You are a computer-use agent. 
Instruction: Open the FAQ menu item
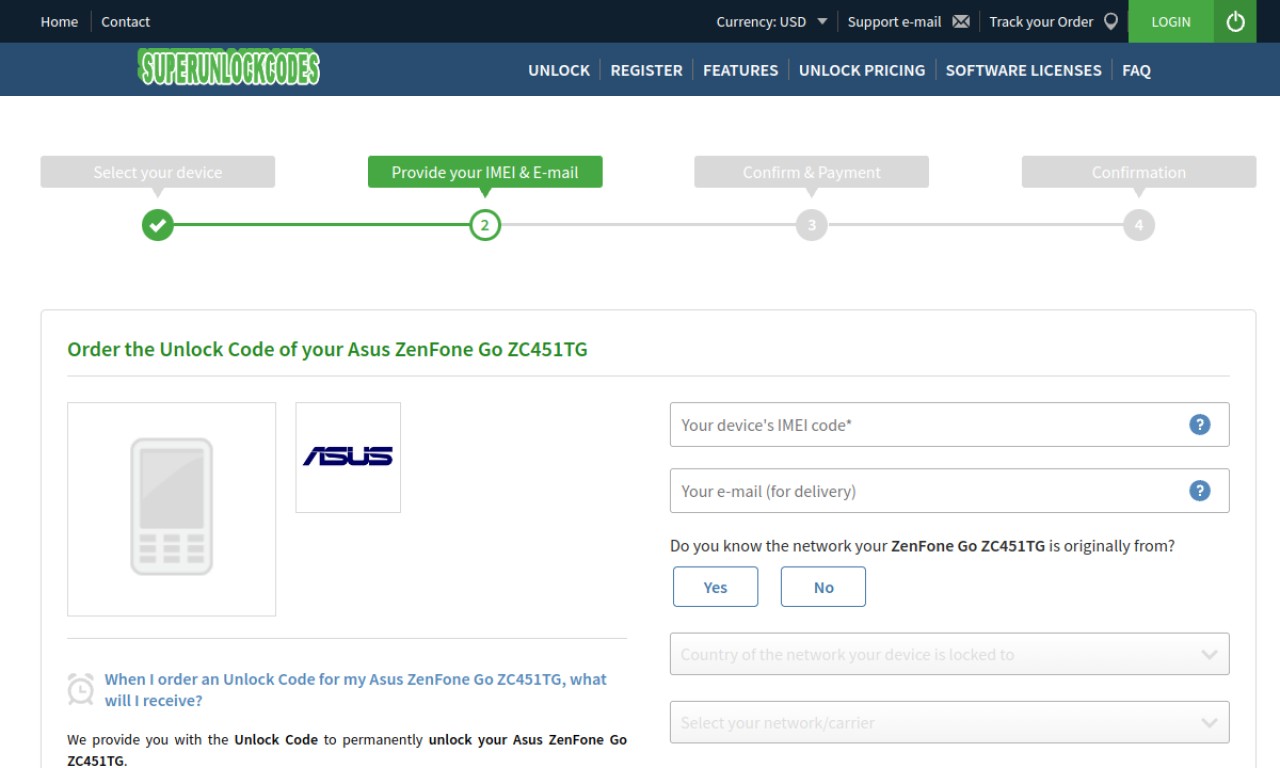tap(1136, 70)
